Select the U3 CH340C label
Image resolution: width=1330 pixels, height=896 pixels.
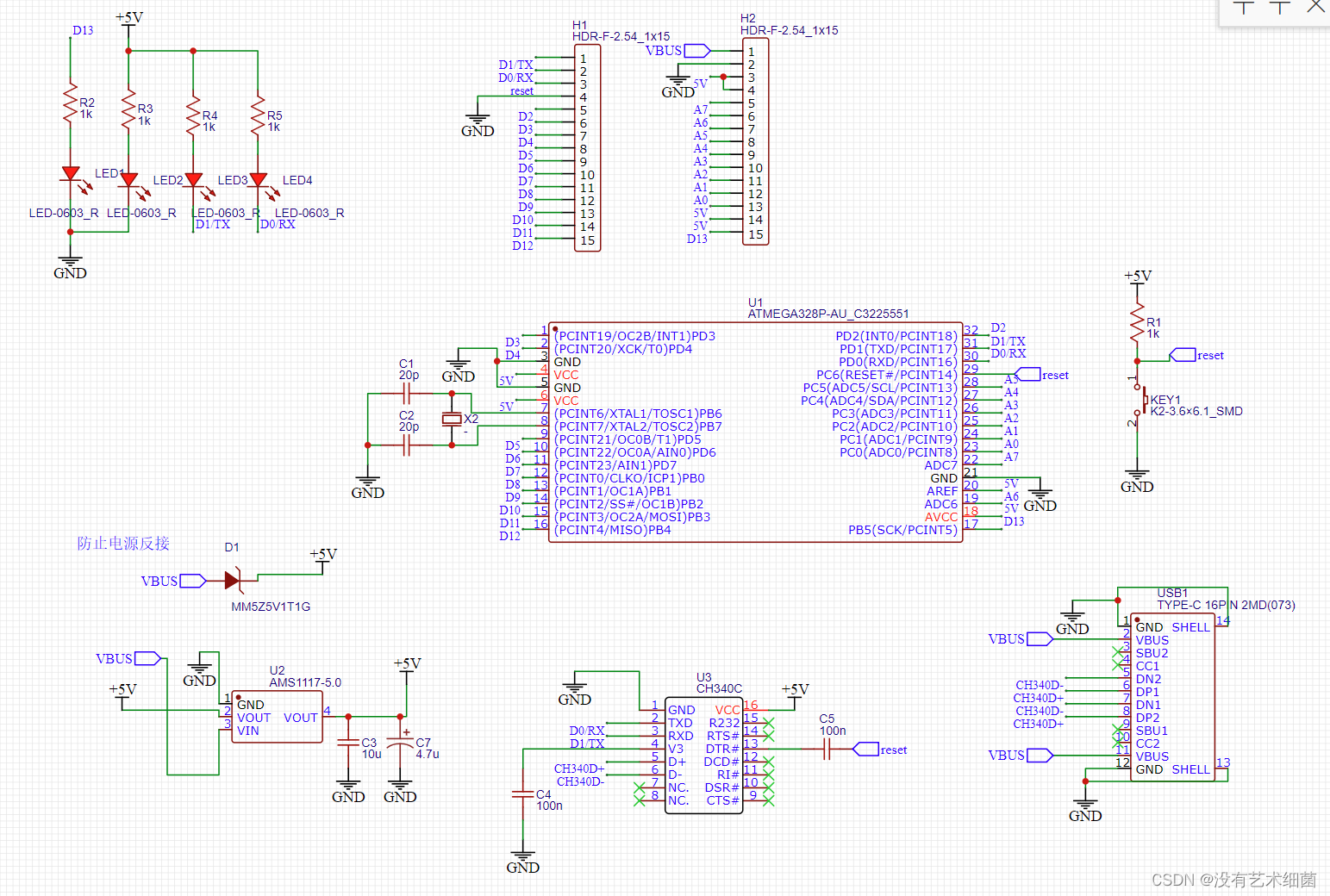719,683
